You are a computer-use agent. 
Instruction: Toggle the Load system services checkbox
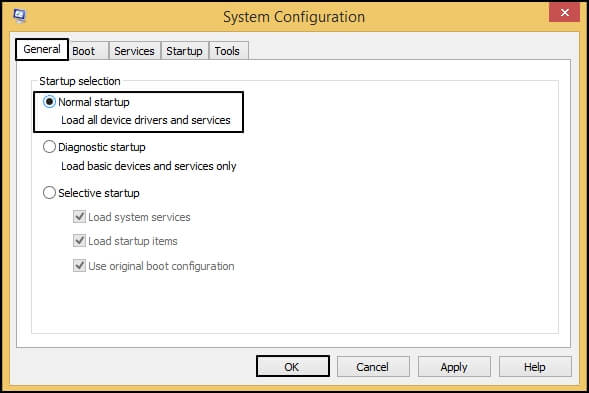[x=79, y=217]
